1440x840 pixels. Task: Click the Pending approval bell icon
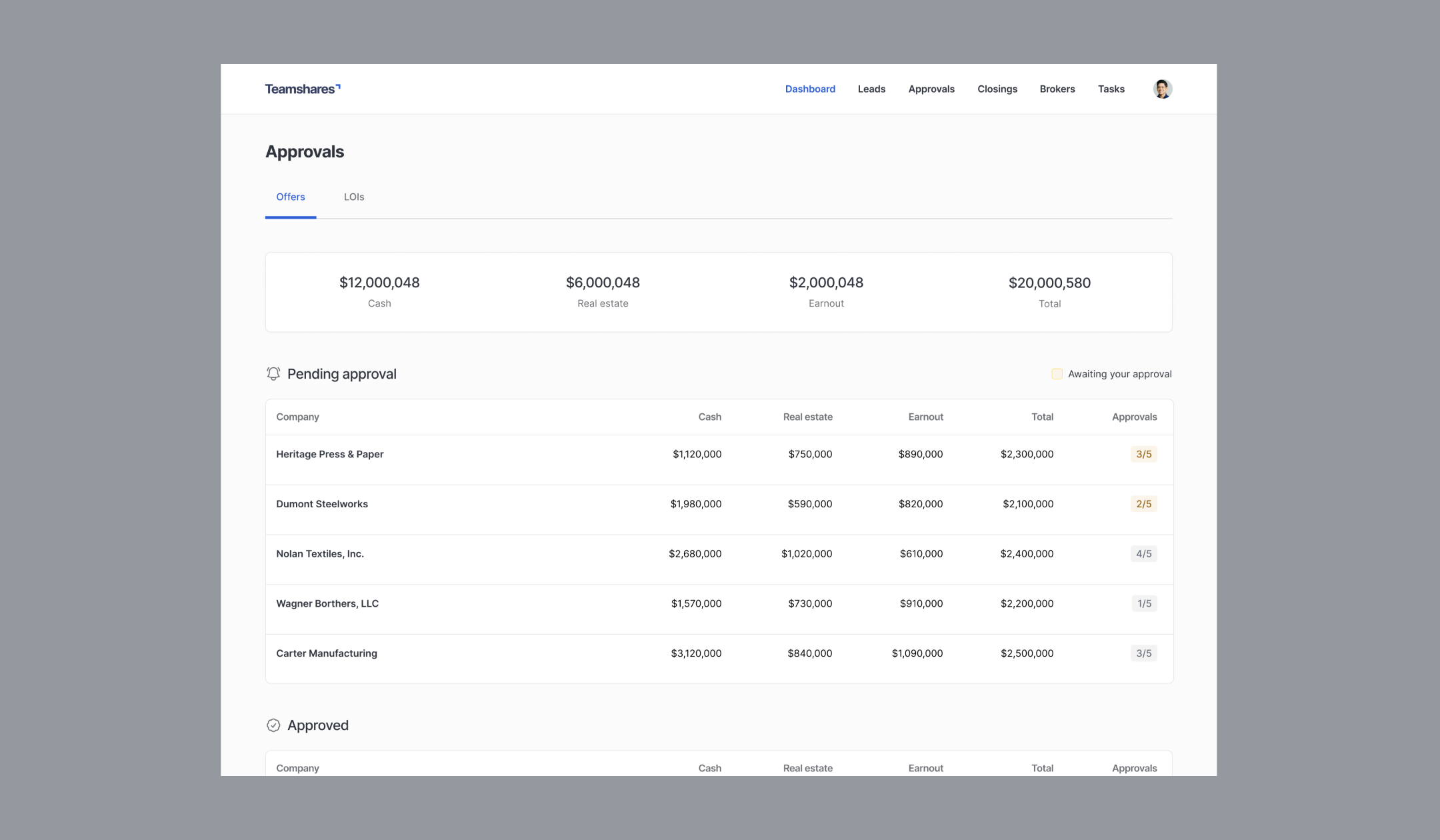tap(273, 374)
